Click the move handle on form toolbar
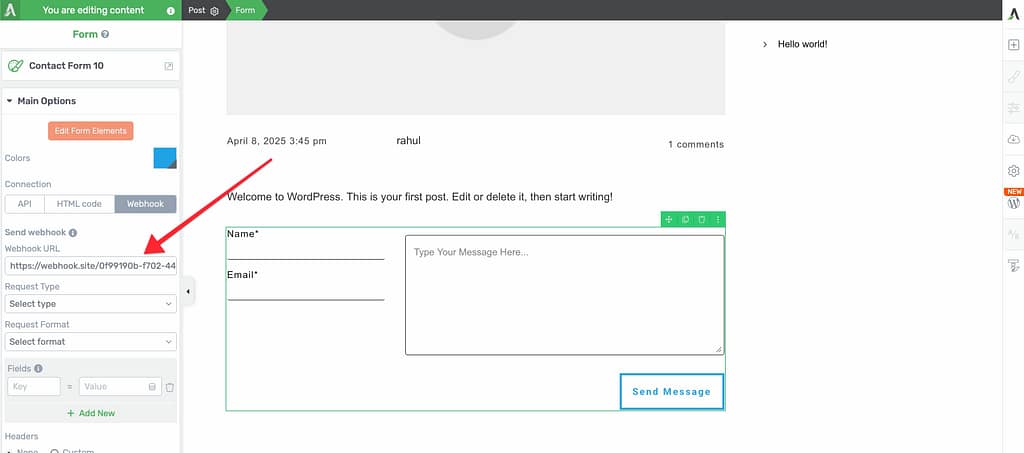1024x453 pixels. 669,219
